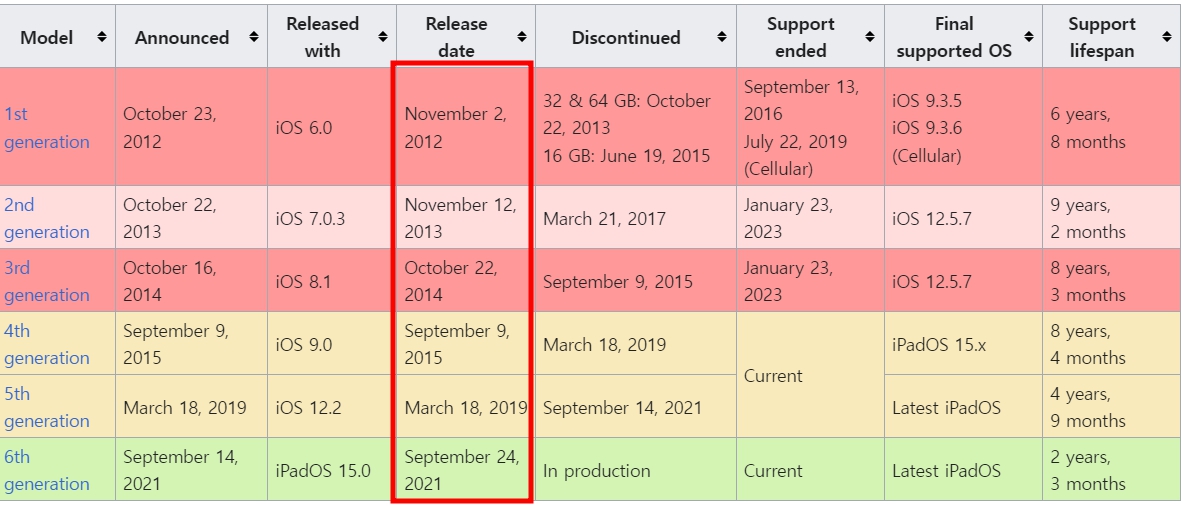
Task: Sort table by Model column arrows
Action: (101, 37)
